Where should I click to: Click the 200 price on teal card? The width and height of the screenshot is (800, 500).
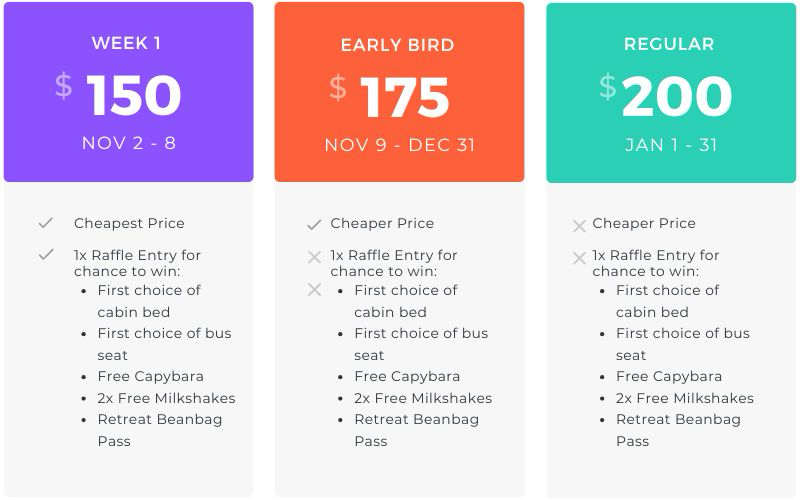tap(677, 97)
